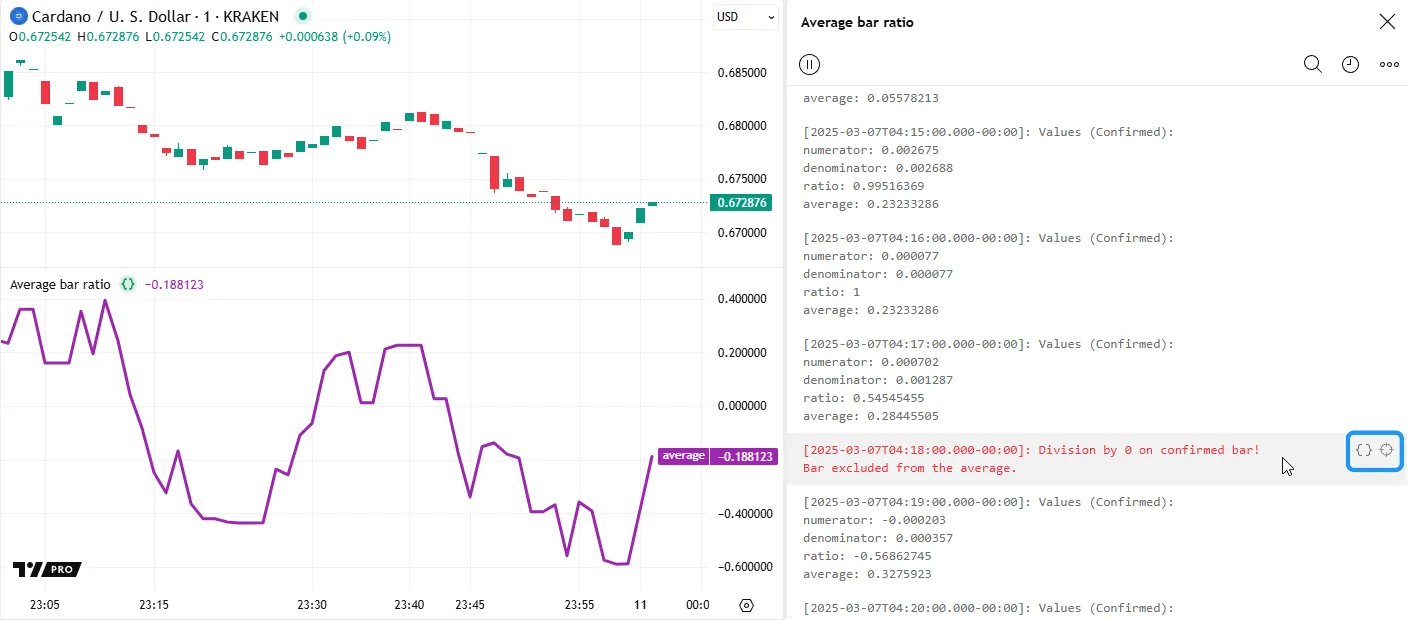This screenshot has height=620, width=1408.
Task: Close the Average bar ratio logs pane
Action: (x=1387, y=22)
